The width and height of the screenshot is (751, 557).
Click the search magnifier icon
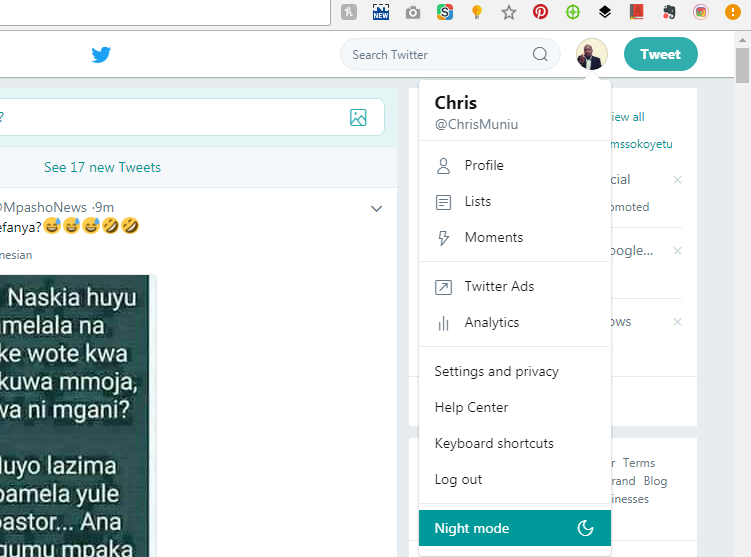pyautogui.click(x=540, y=55)
